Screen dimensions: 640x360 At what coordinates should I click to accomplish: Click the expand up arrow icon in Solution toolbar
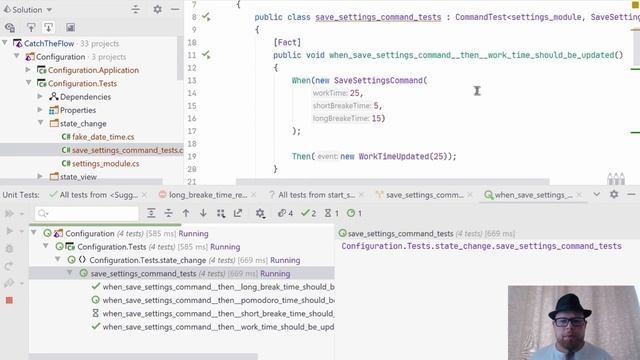pyautogui.click(x=31, y=27)
